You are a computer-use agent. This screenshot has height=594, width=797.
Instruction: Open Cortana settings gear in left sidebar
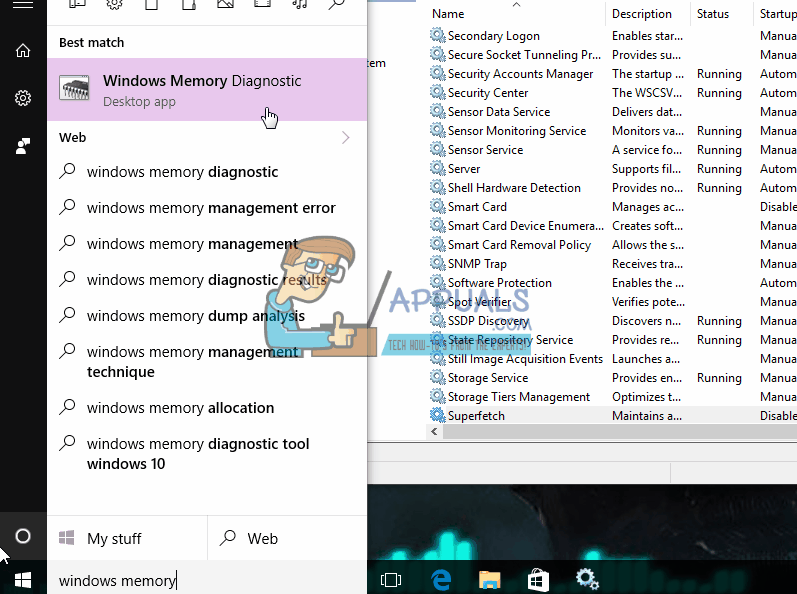[x=23, y=98]
